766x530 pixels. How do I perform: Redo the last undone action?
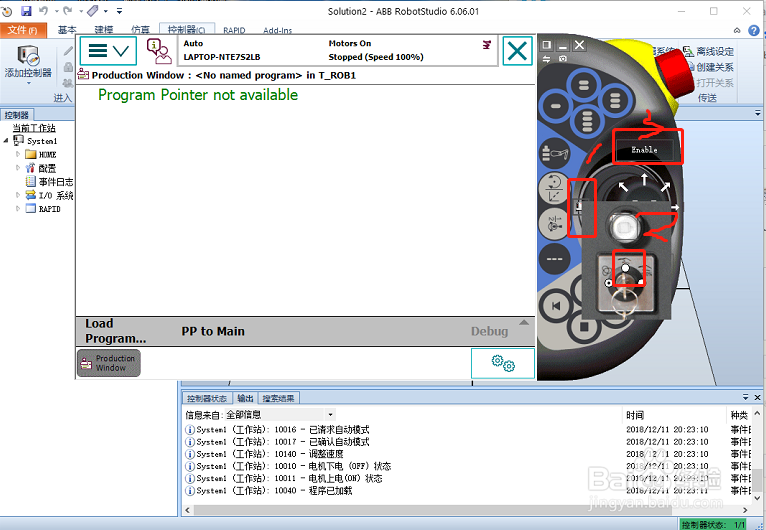click(68, 11)
